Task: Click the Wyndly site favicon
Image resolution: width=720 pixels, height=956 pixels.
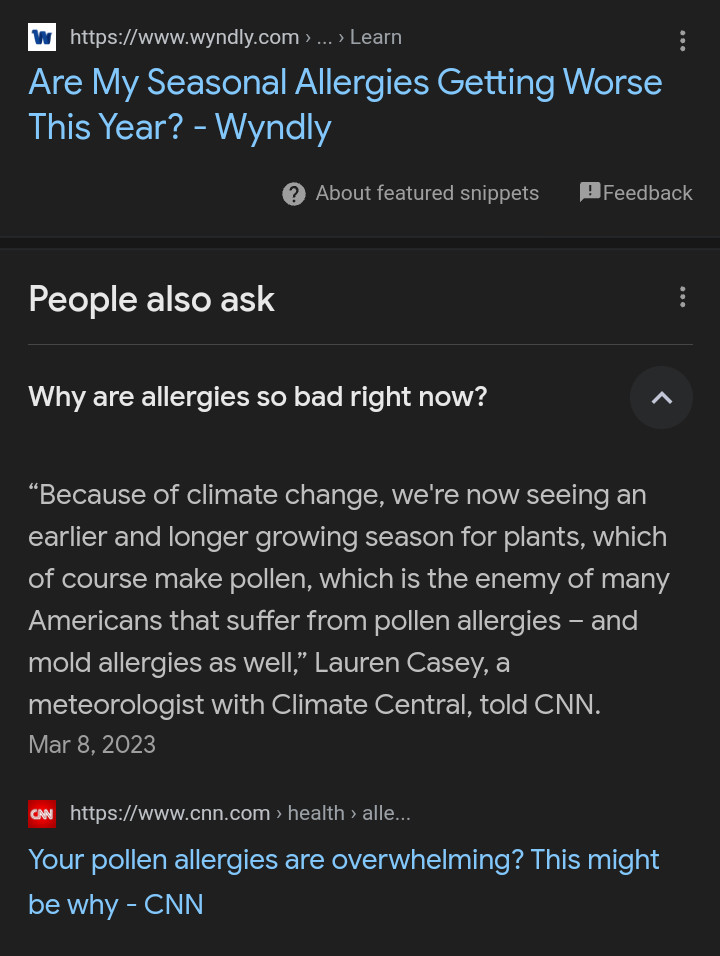Action: 42,38
